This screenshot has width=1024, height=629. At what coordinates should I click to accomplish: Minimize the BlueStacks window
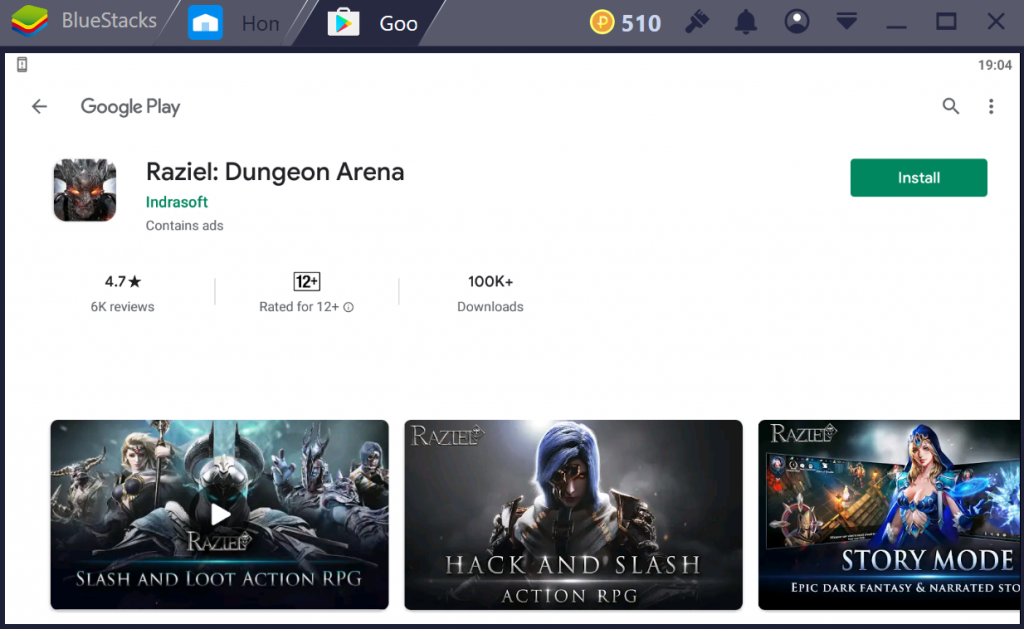897,22
